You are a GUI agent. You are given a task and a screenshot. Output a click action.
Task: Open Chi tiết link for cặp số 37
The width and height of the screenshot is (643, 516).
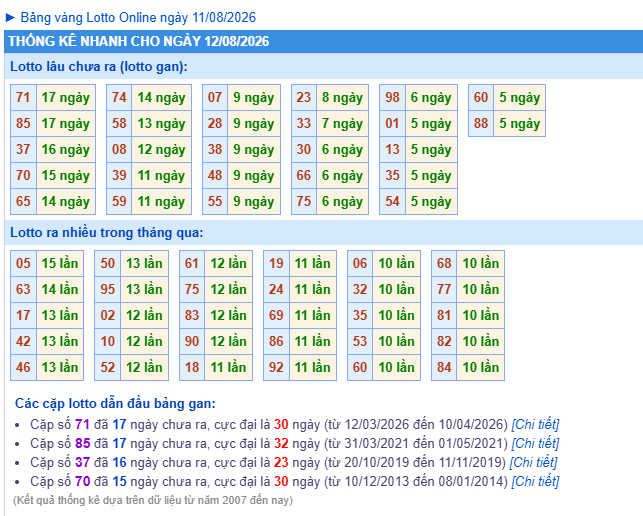coord(534,462)
